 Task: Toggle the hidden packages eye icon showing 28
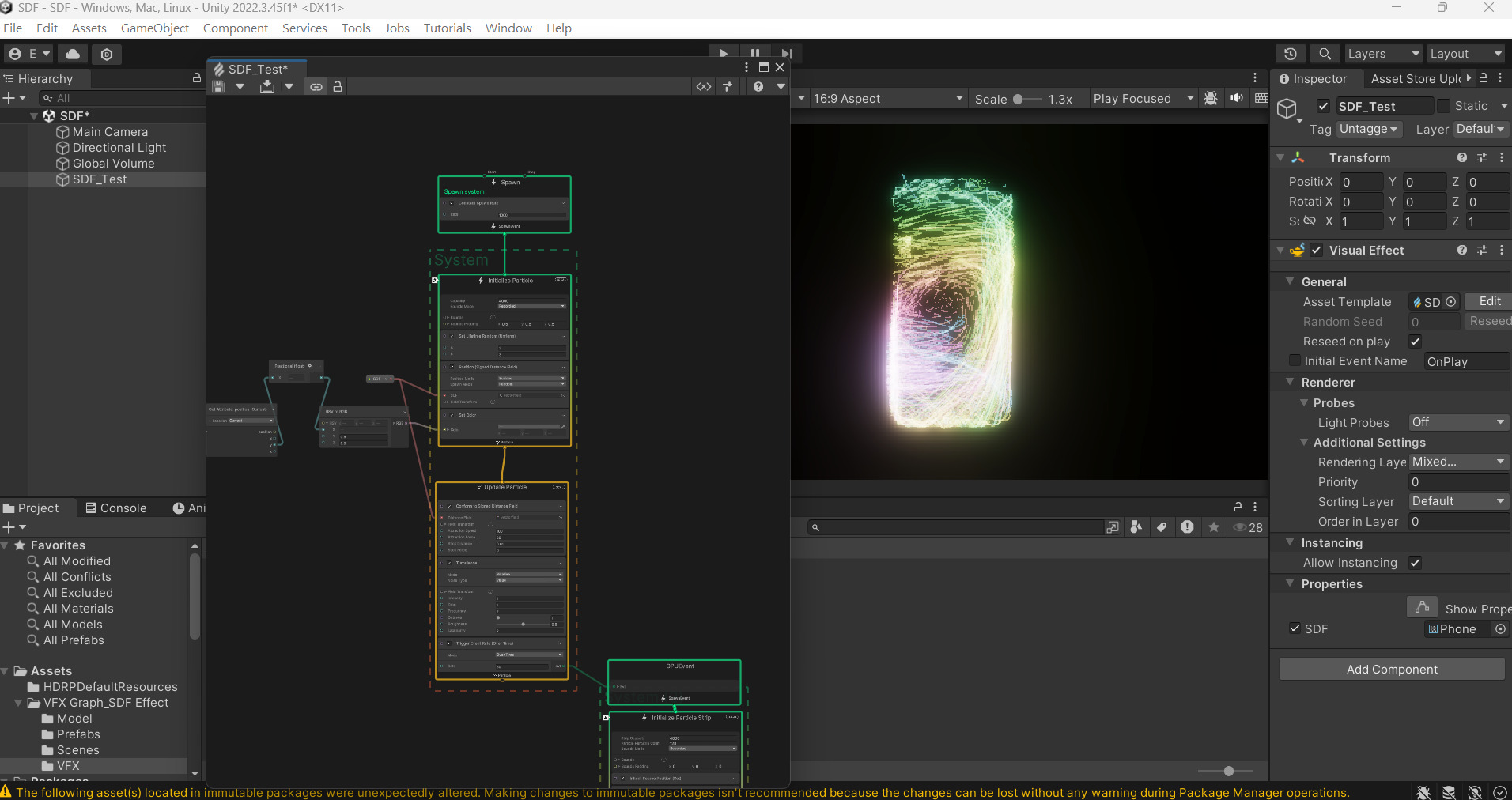[1249, 527]
